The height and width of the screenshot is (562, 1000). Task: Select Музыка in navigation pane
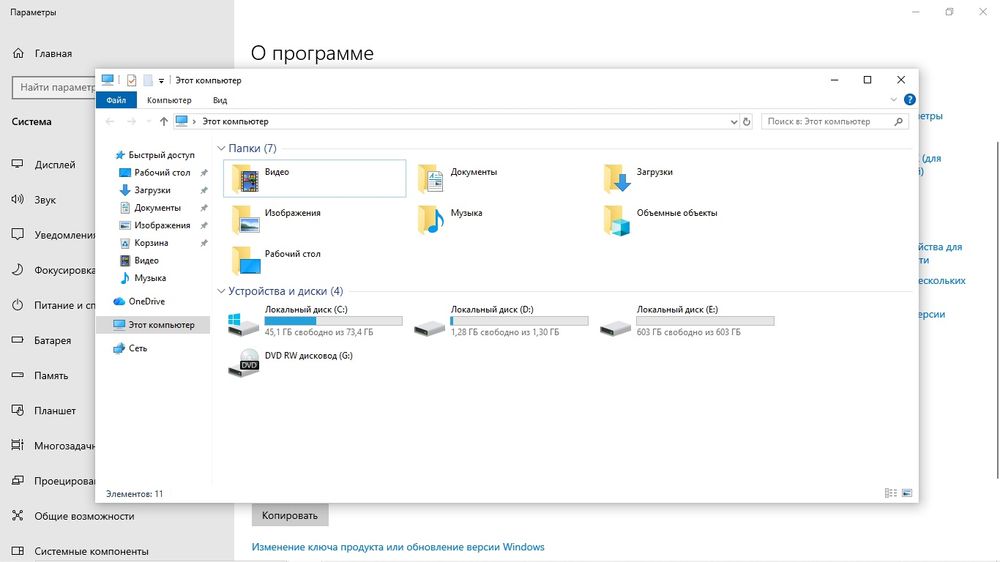(150, 278)
